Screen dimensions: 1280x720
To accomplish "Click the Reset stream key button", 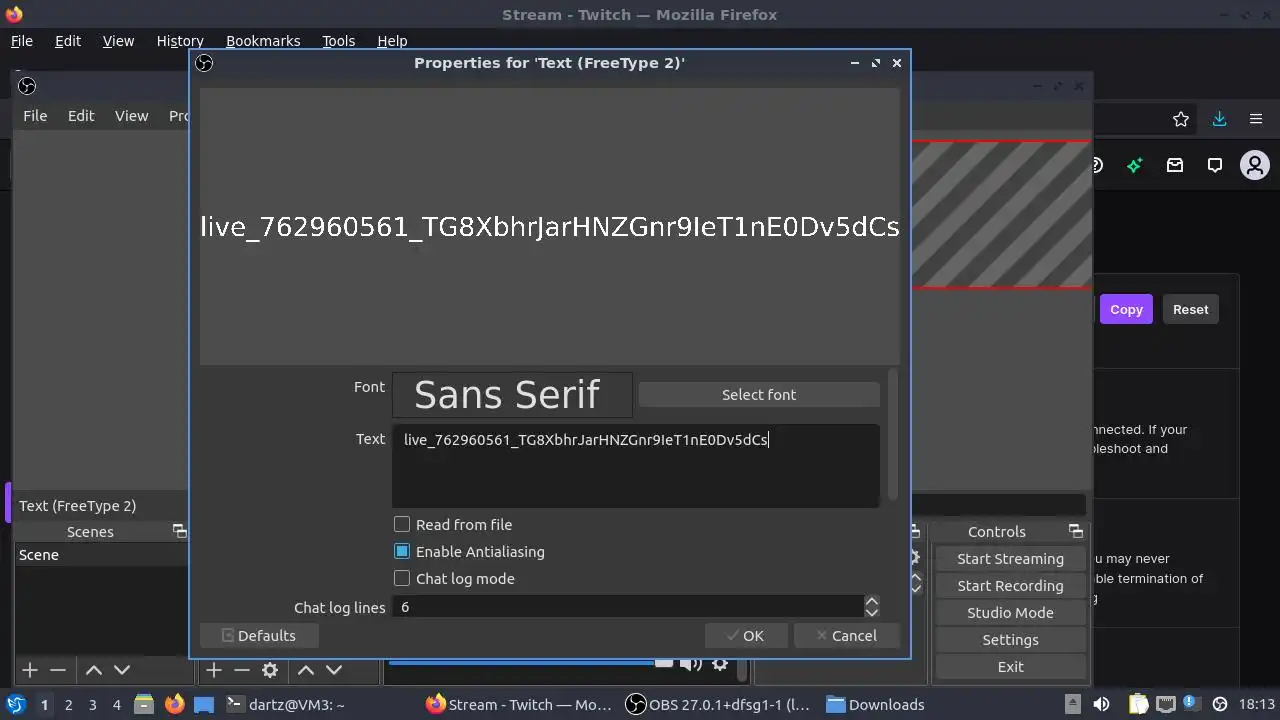I will 1190,309.
